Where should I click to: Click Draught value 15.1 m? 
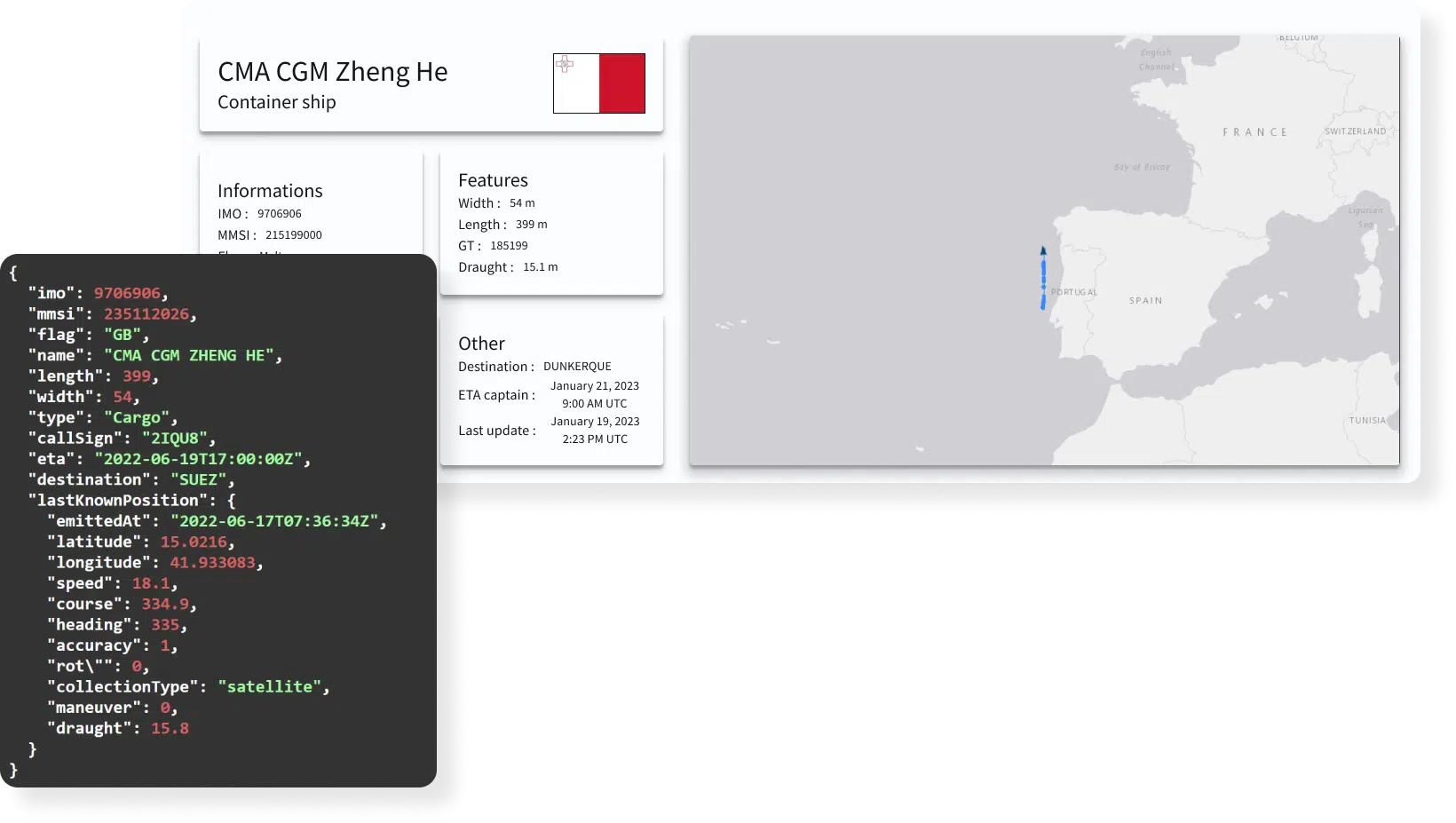[541, 267]
